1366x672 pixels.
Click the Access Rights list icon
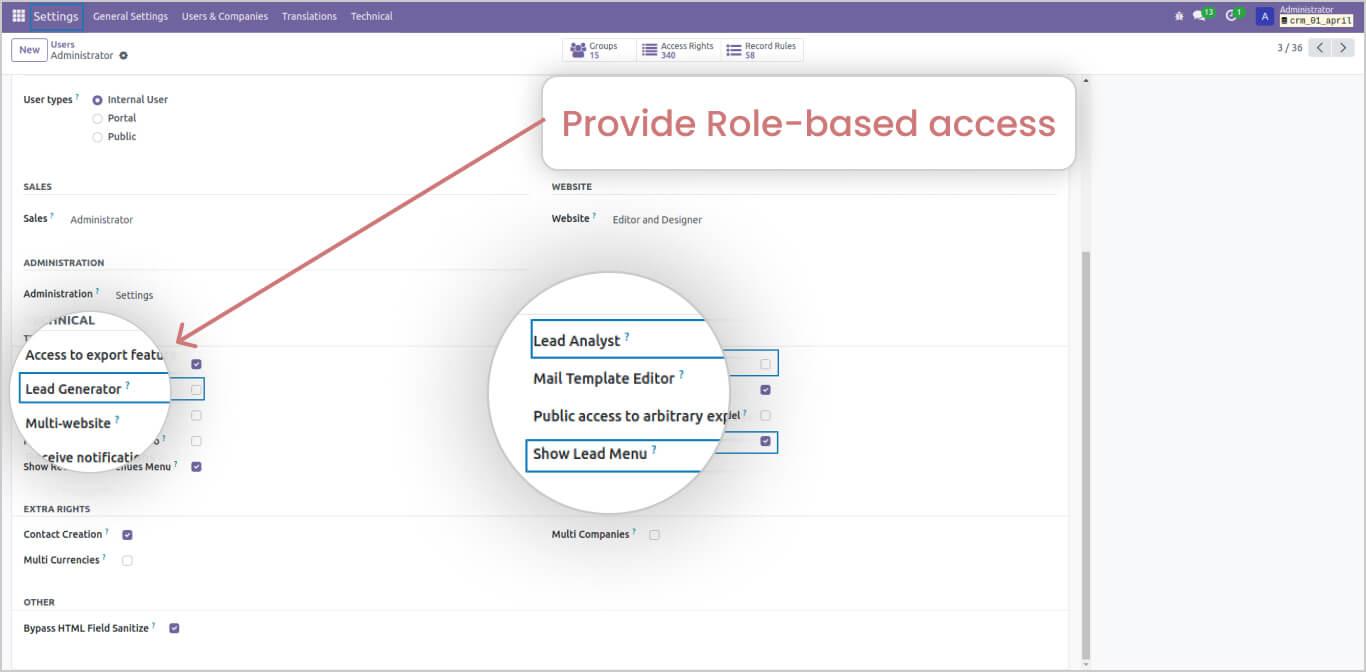pos(650,47)
